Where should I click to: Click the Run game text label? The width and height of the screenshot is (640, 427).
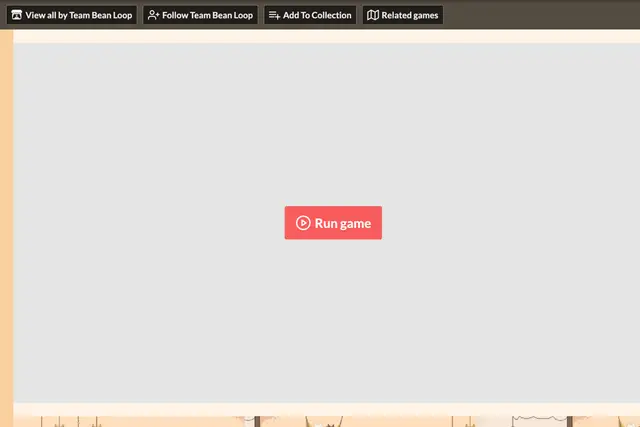(343, 224)
